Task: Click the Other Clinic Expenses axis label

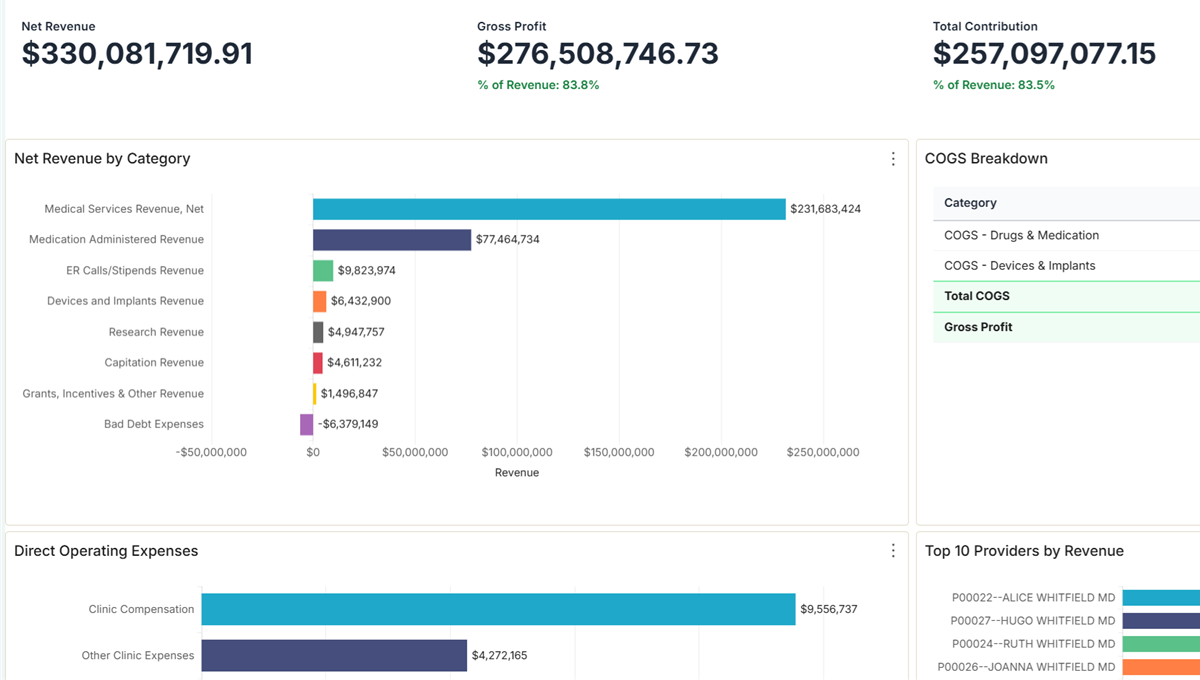Action: [138, 656]
